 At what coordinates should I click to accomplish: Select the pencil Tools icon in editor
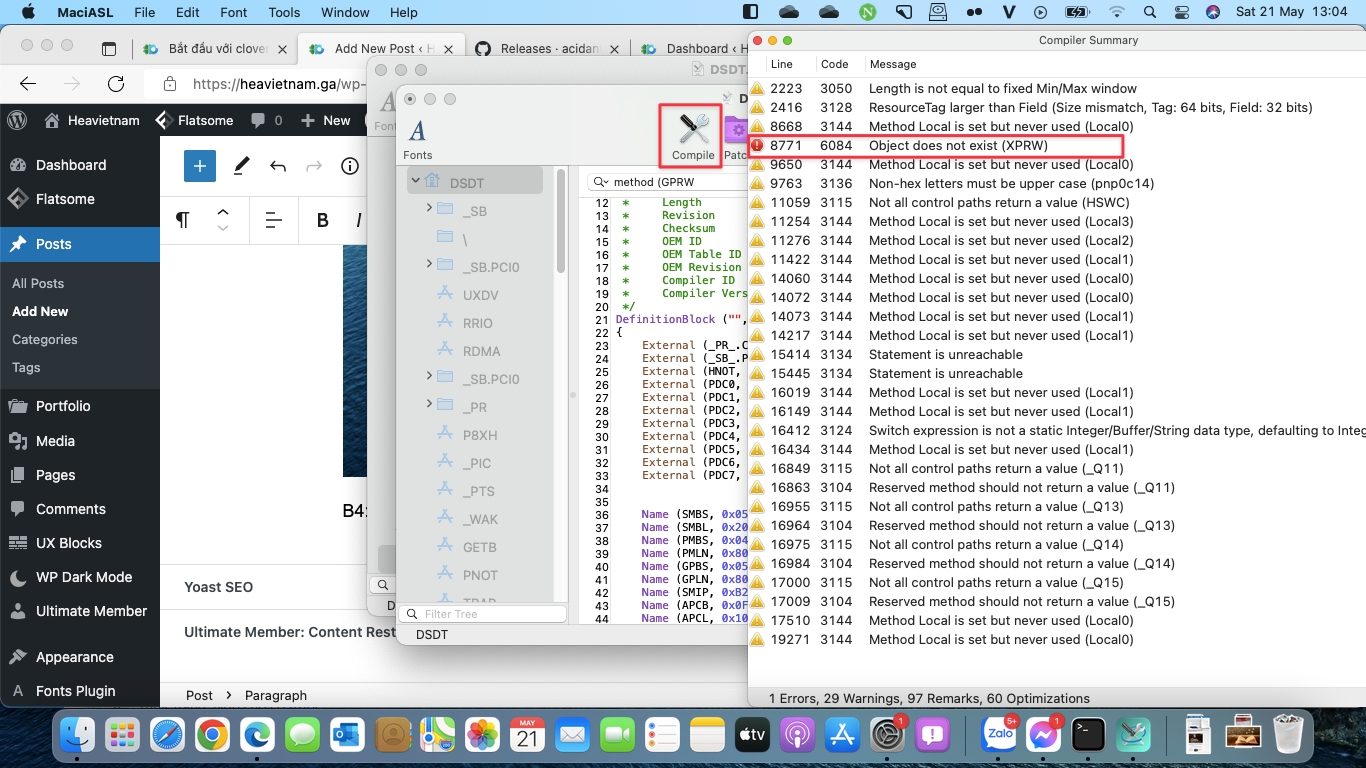pyautogui.click(x=241, y=166)
